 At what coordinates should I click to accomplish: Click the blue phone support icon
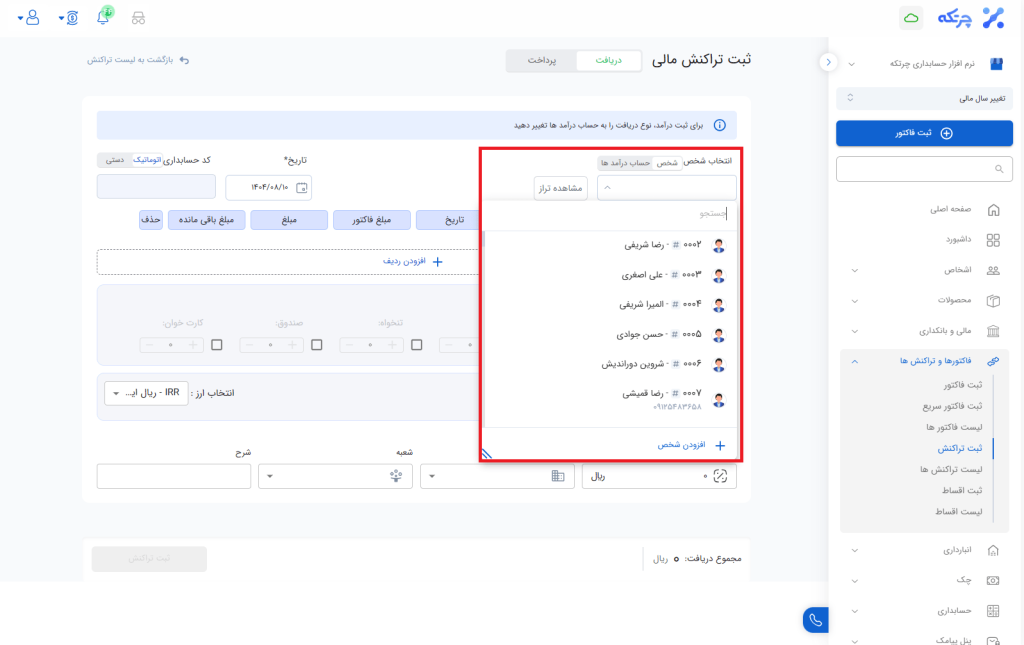[816, 620]
